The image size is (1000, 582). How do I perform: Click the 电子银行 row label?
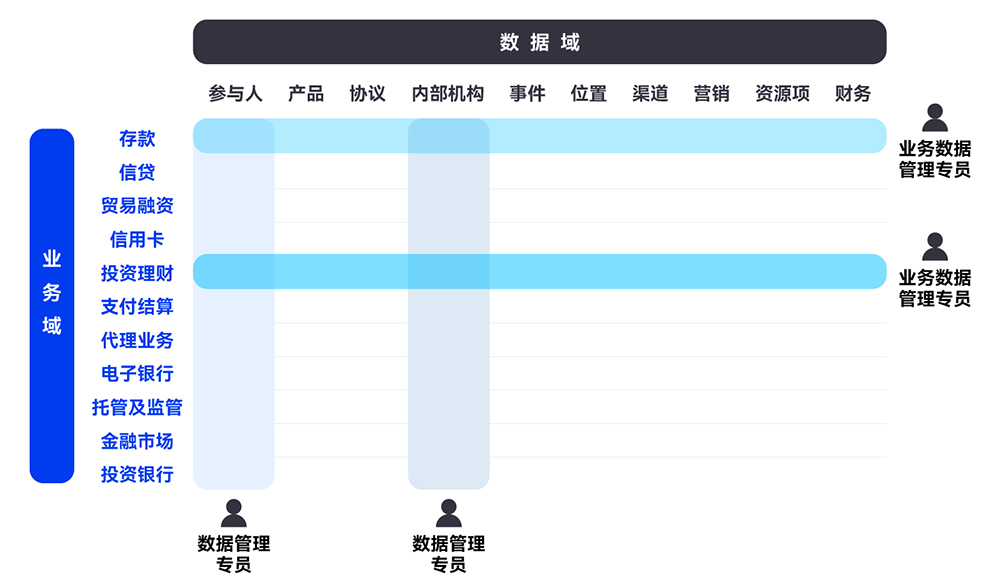pyautogui.click(x=137, y=373)
